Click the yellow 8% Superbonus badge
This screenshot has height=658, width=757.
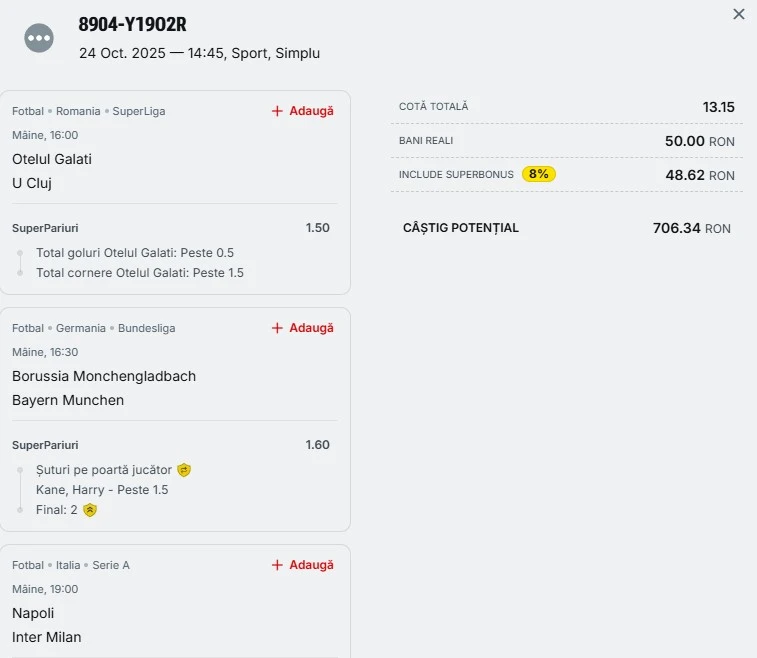tap(539, 174)
